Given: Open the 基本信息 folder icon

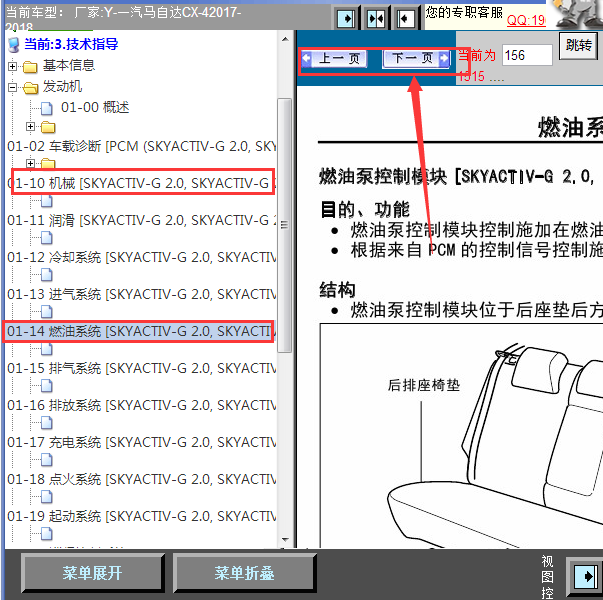Looking at the screenshot, I should point(30,67).
